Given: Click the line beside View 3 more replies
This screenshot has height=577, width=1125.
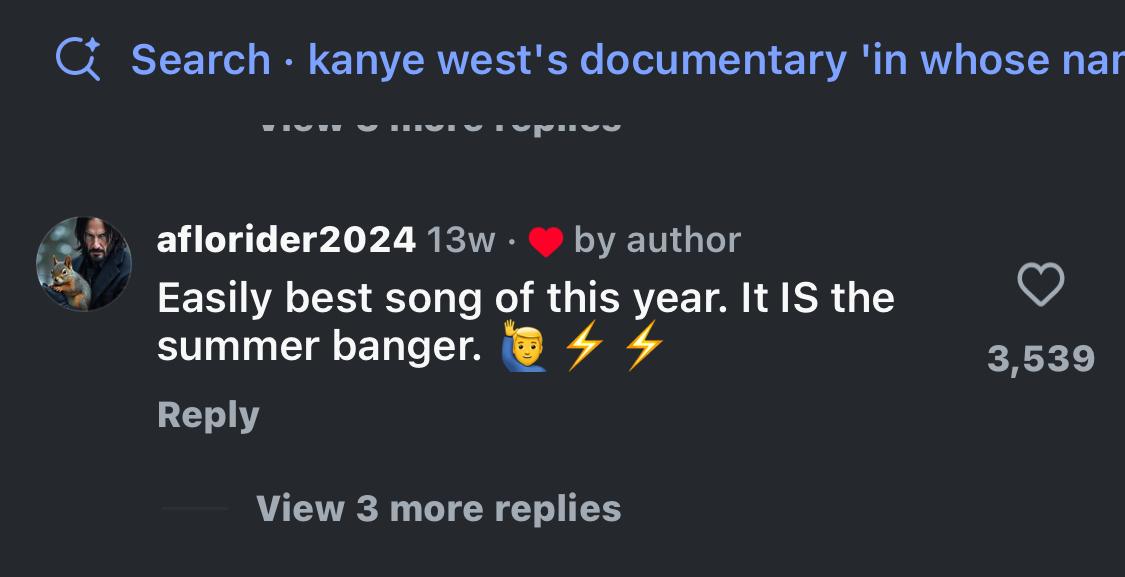Looking at the screenshot, I should [x=195, y=509].
